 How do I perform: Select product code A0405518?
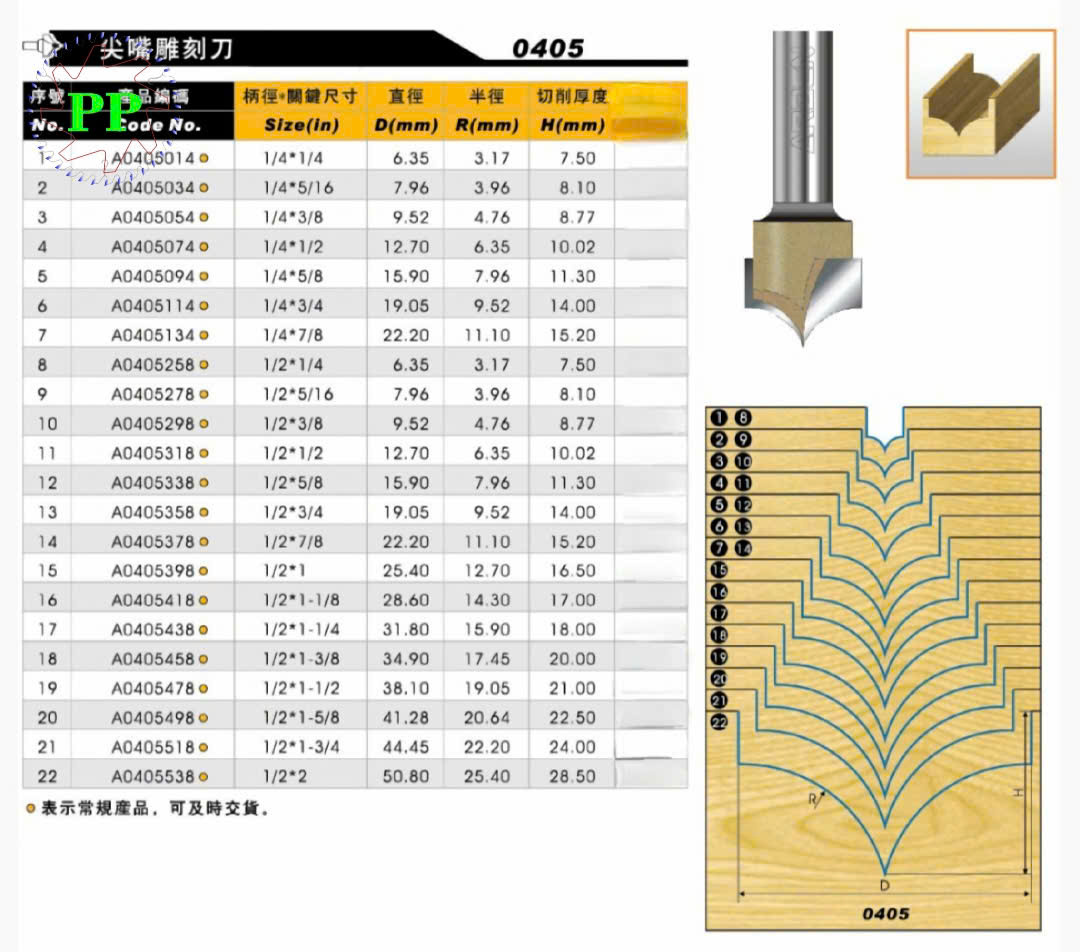153,747
